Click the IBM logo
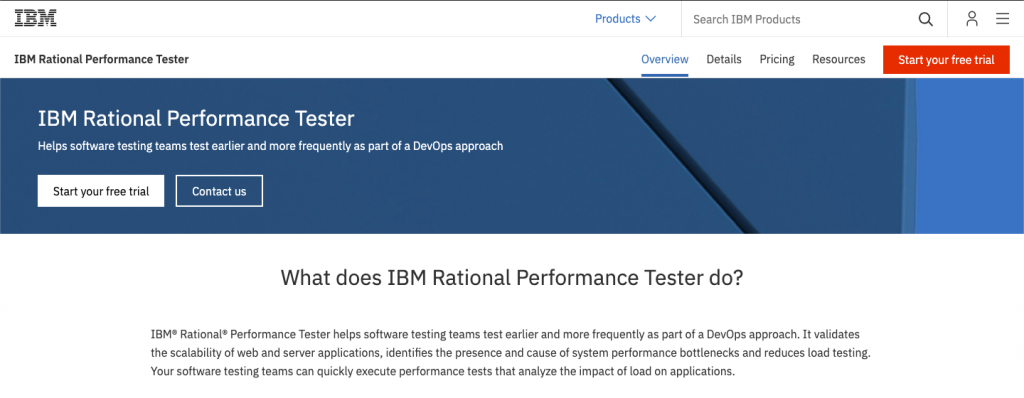1024x398 pixels. (x=35, y=18)
